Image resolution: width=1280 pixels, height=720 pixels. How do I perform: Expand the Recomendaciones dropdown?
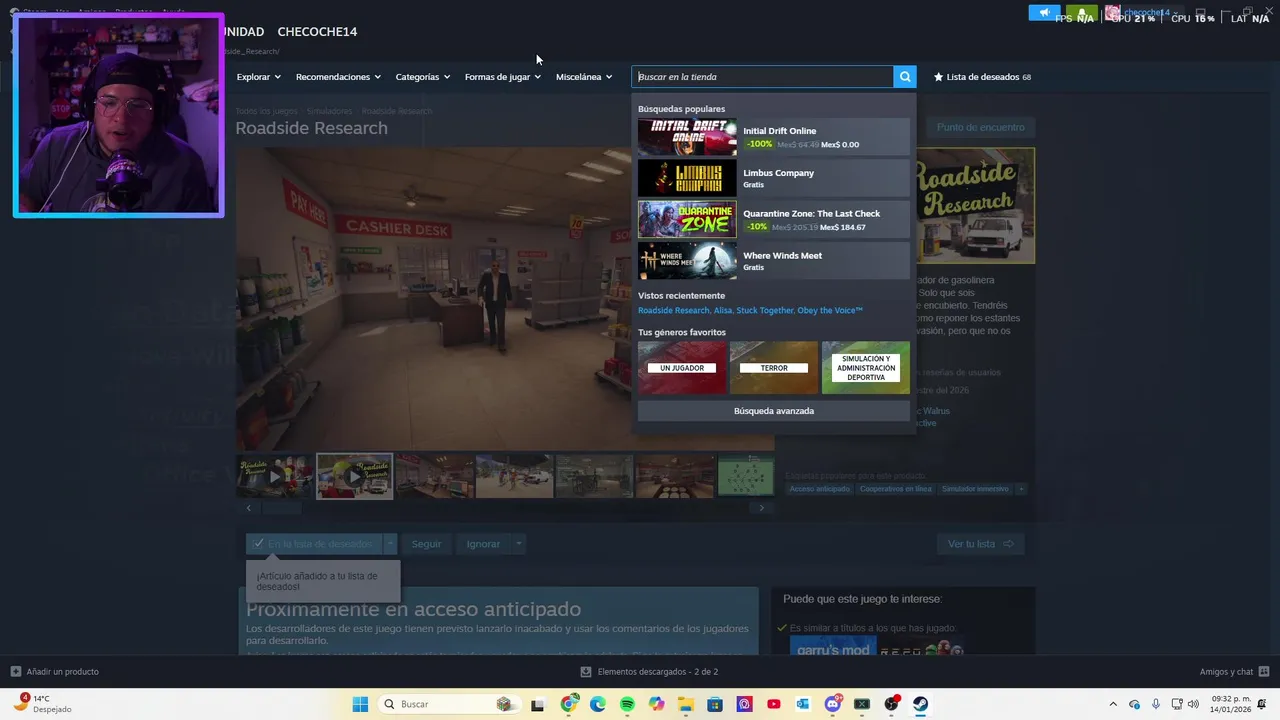coord(338,77)
